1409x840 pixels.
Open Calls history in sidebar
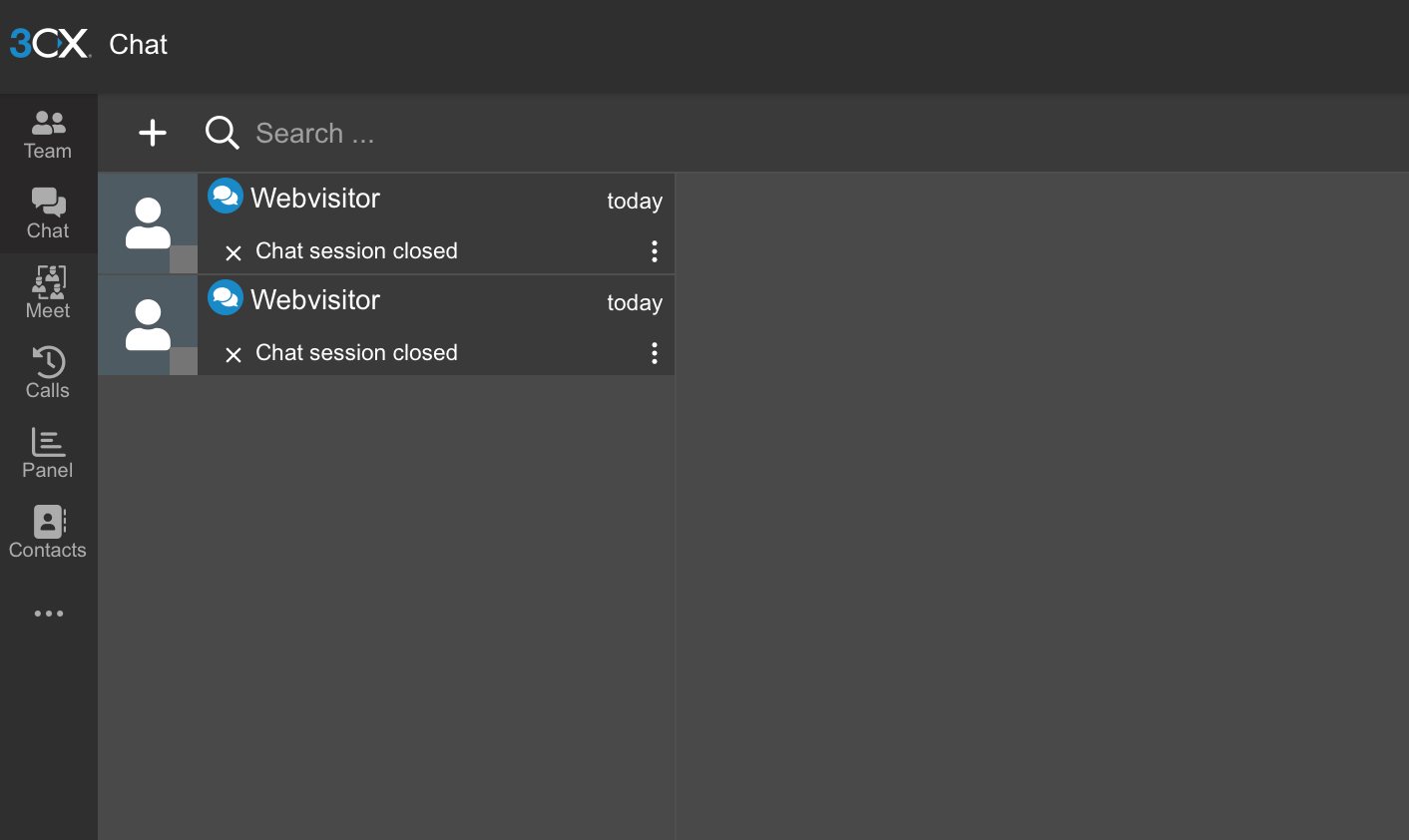[48, 373]
